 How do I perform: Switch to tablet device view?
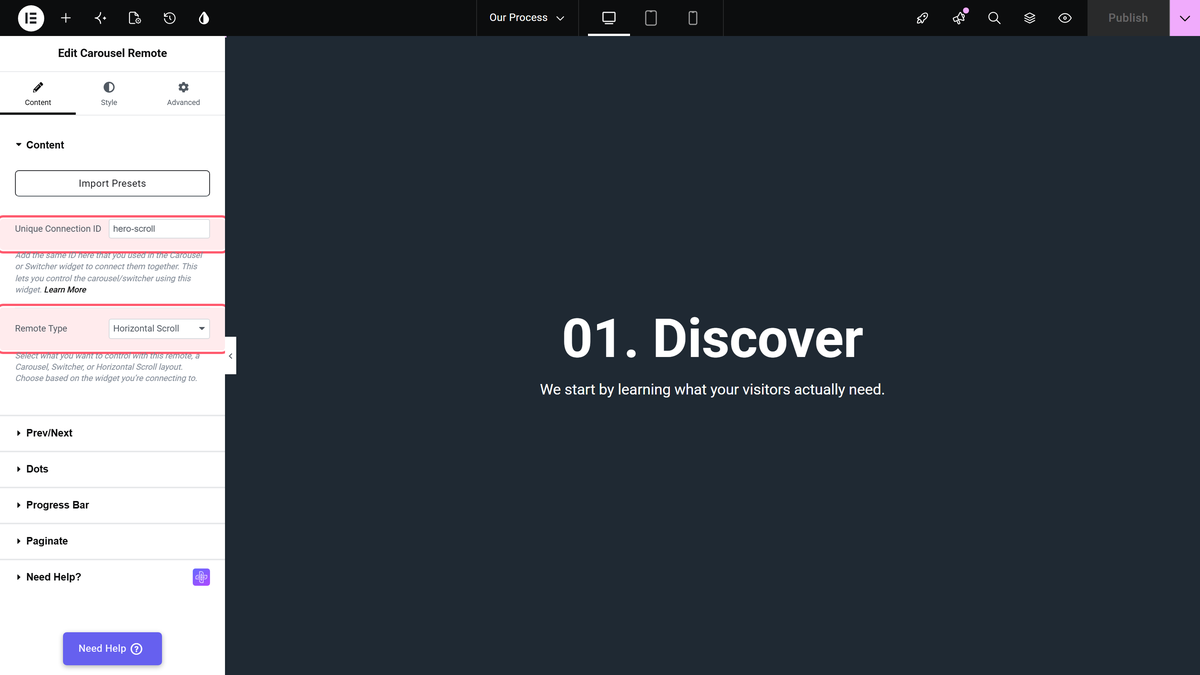[x=651, y=18]
